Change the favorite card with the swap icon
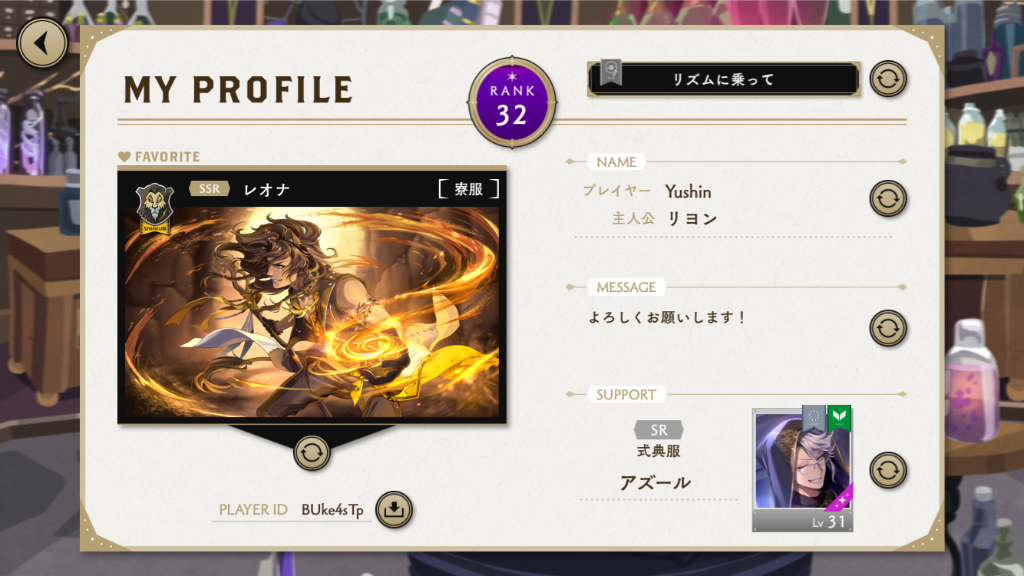The image size is (1024, 576). click(x=312, y=453)
